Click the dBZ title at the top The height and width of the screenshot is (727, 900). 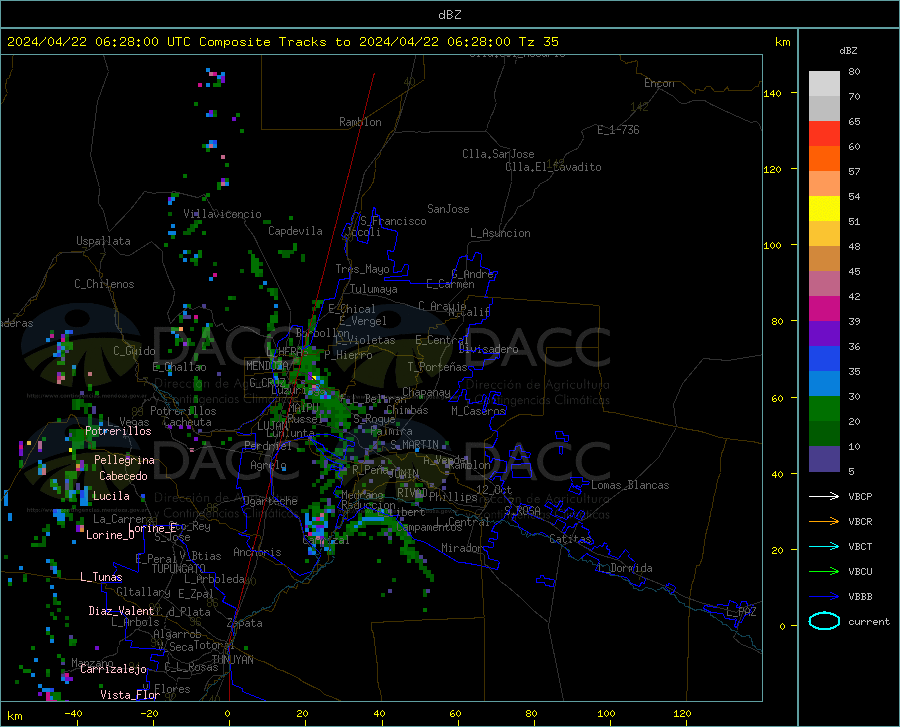pos(449,15)
